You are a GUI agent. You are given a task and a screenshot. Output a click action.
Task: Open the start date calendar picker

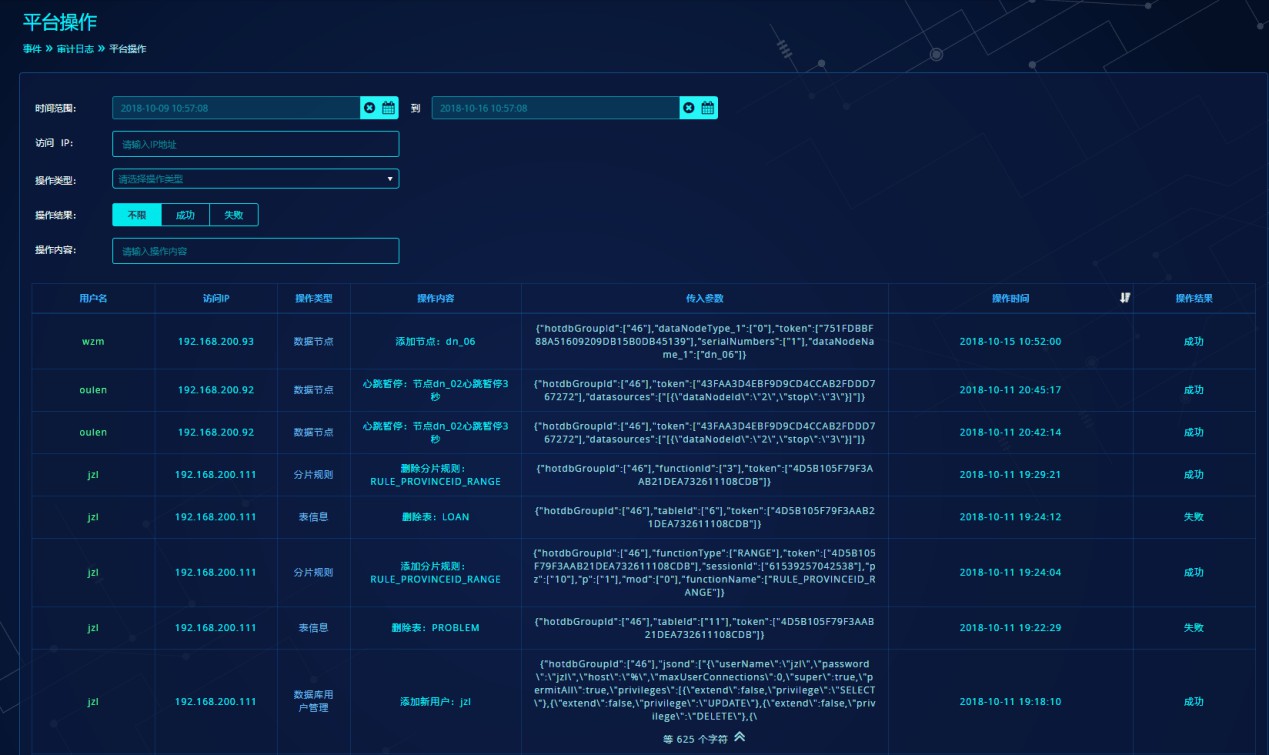point(388,108)
